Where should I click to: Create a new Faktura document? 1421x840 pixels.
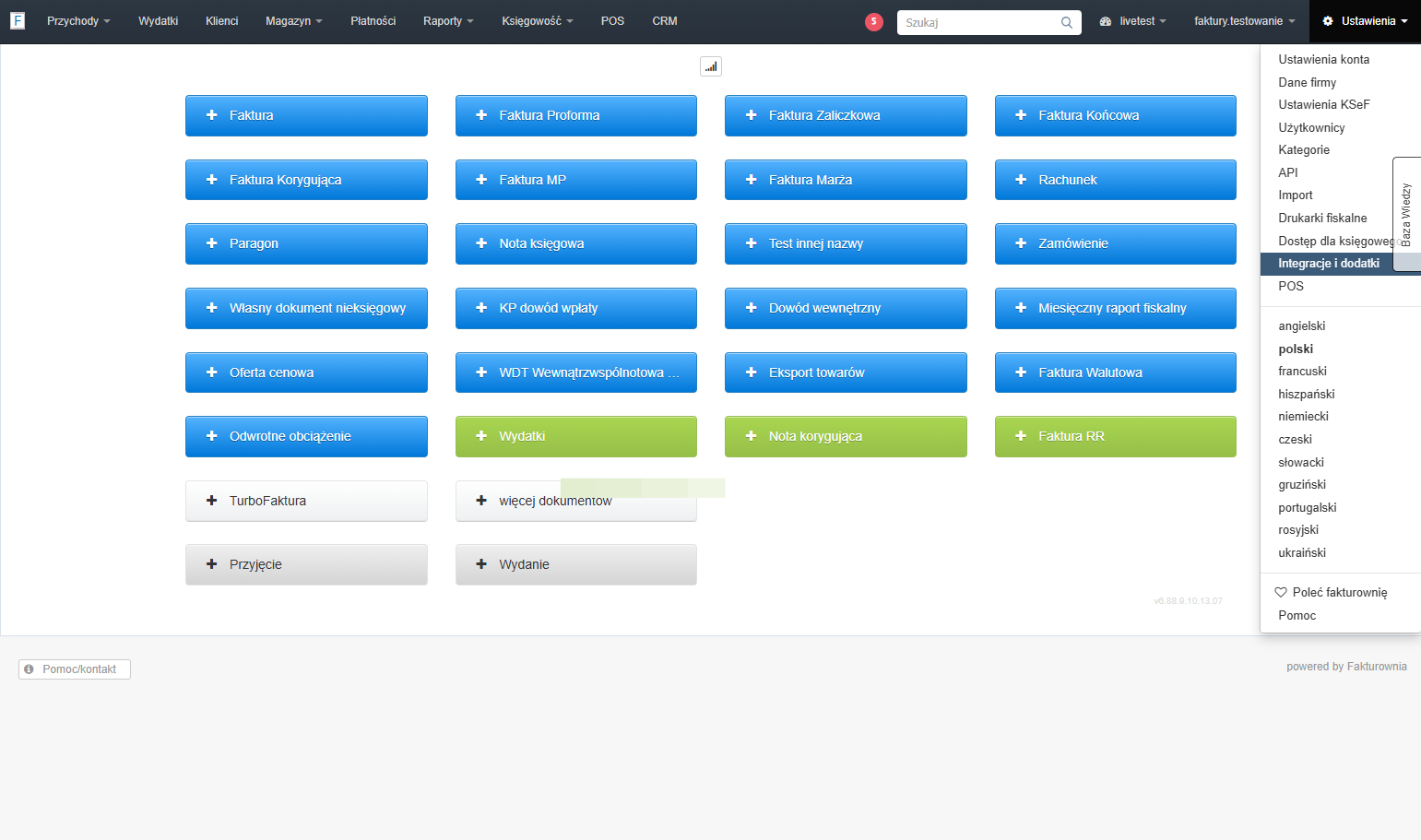coord(306,115)
